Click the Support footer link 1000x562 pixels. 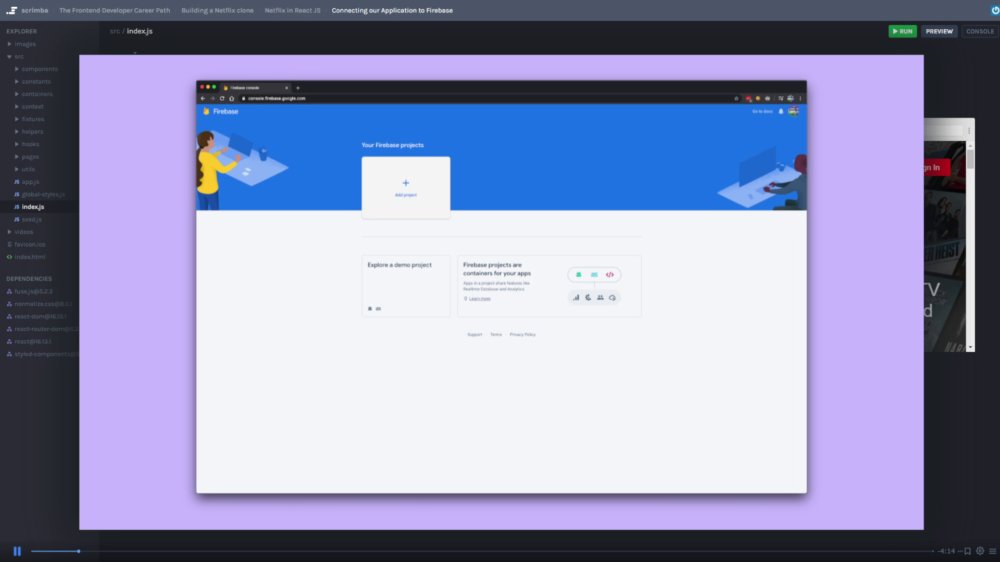474,334
